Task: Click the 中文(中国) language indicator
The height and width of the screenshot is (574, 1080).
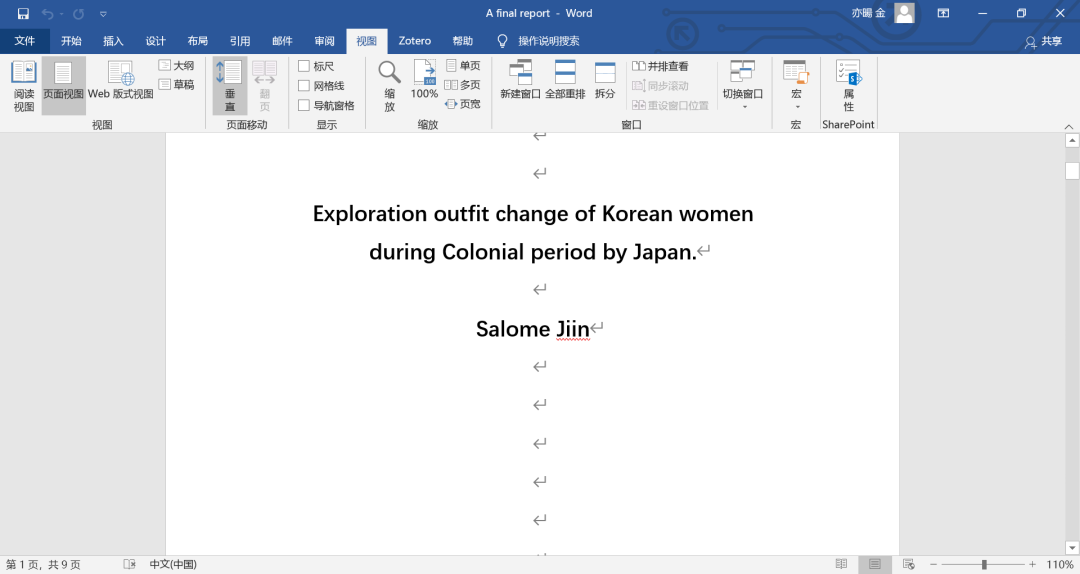Action: point(173,564)
